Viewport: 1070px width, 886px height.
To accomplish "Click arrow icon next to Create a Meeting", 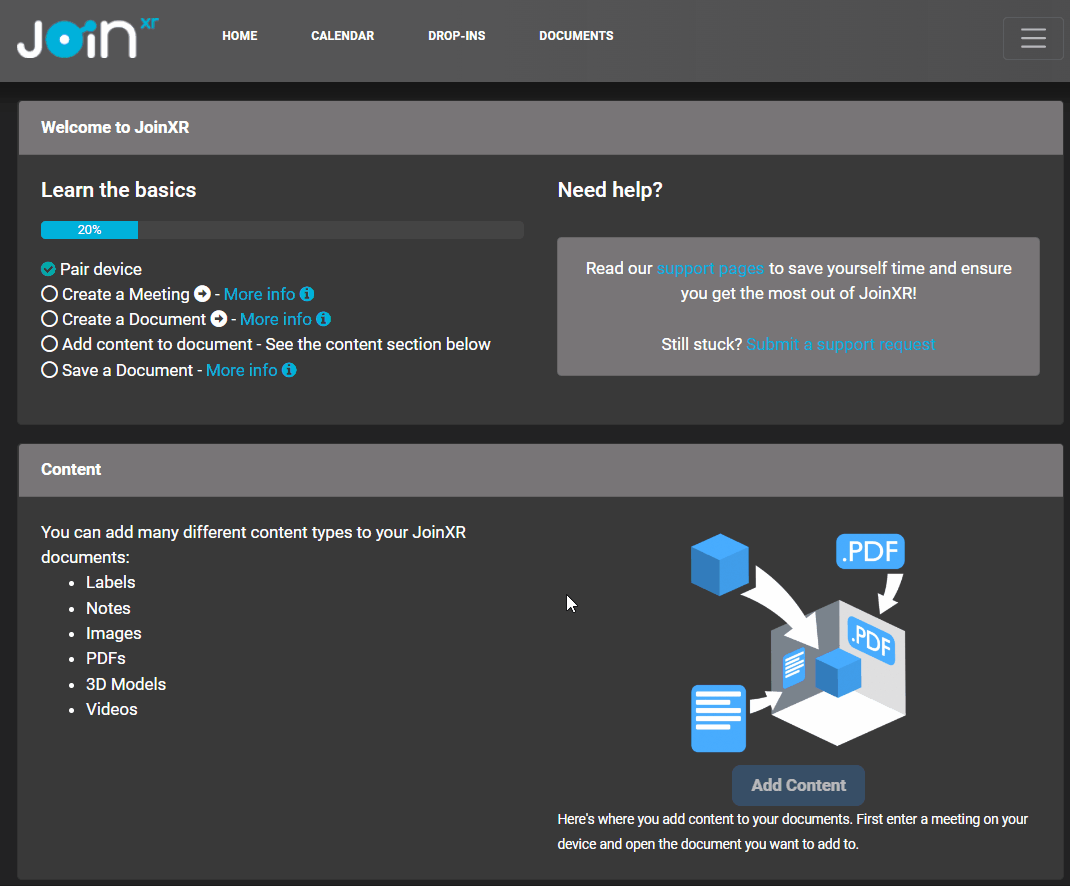I will 202,294.
